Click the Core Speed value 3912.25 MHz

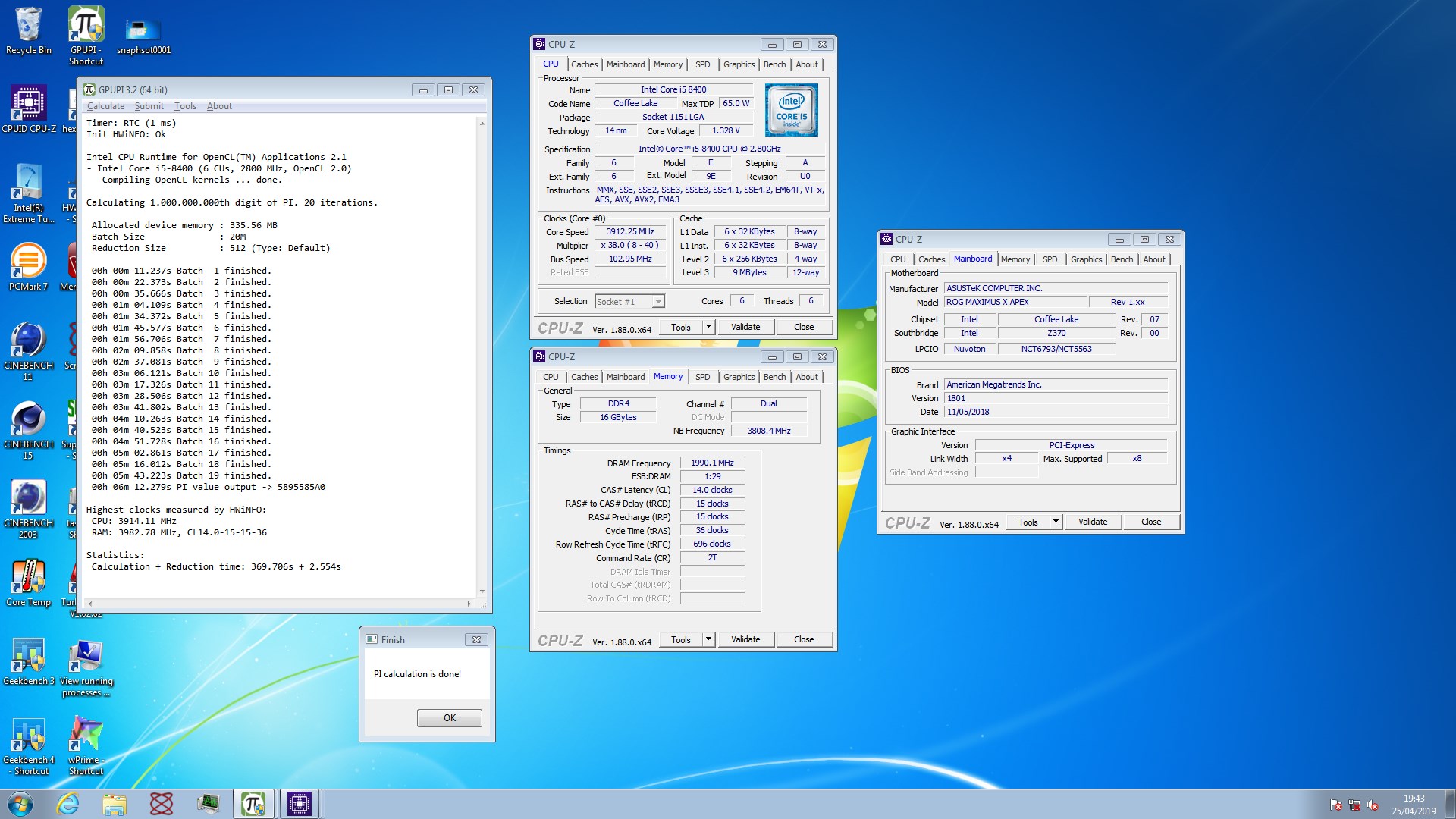coord(630,231)
